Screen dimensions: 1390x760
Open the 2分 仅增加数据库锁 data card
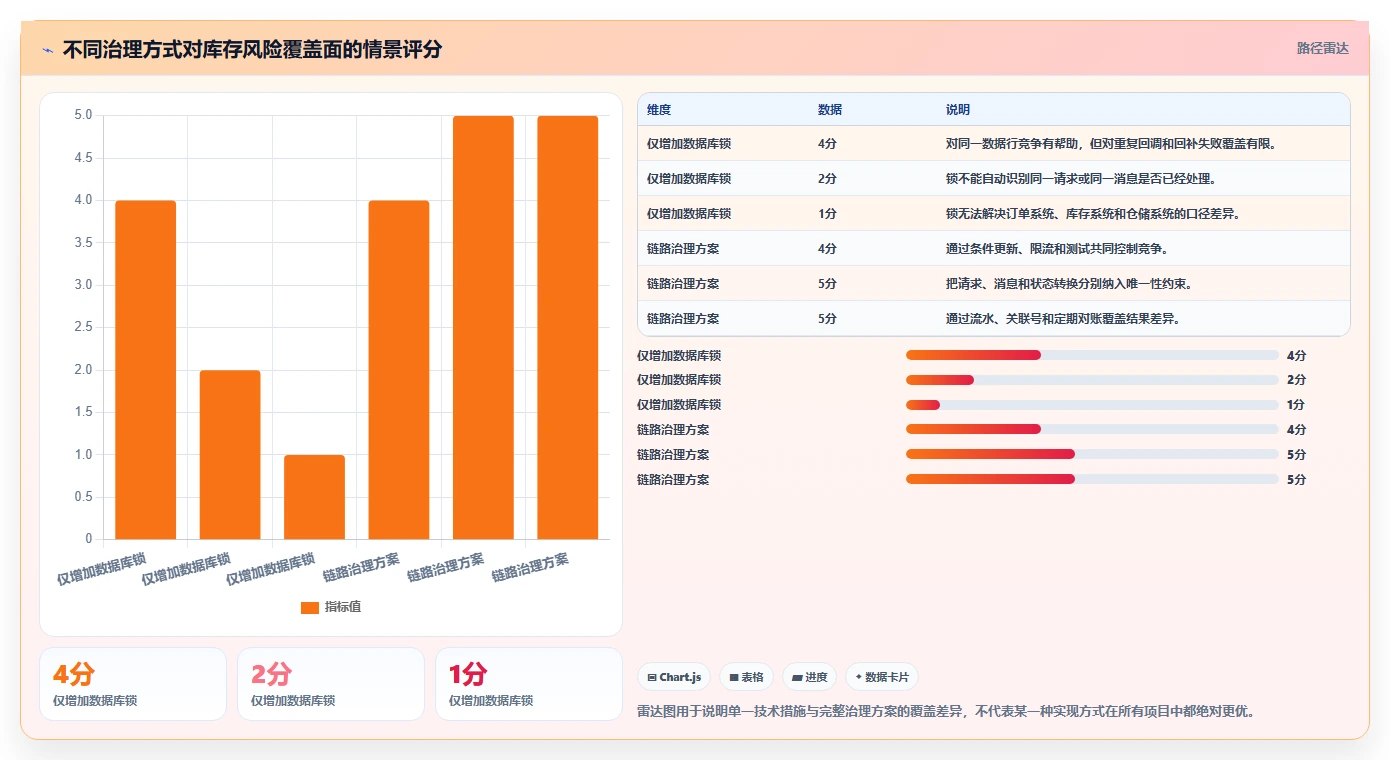331,684
